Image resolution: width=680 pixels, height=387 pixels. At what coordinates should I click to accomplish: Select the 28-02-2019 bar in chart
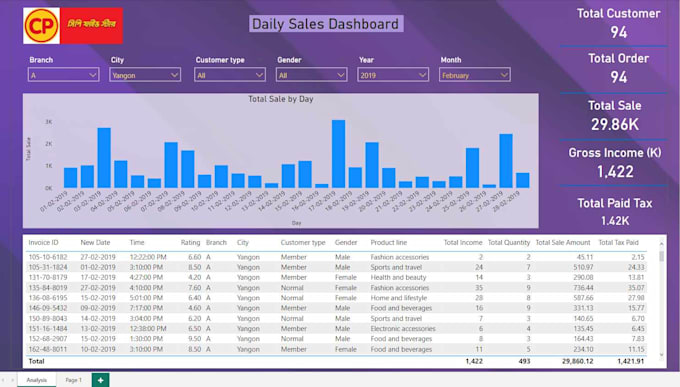coord(523,180)
